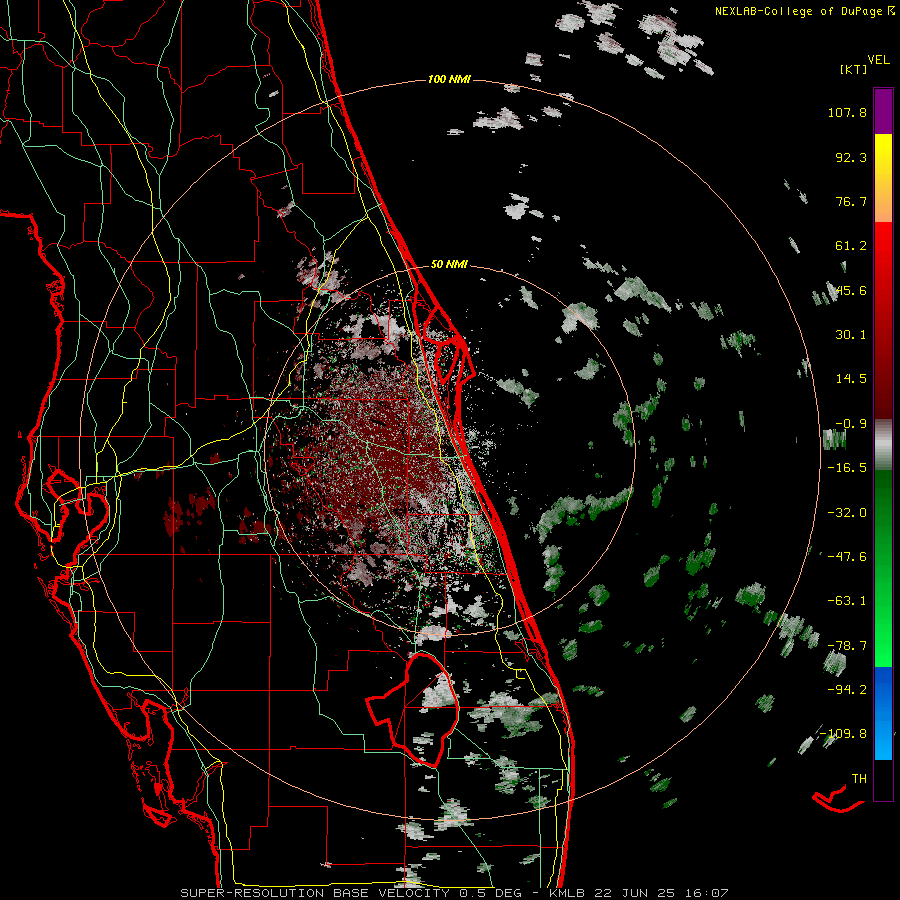This screenshot has height=900, width=900.
Task: Click the -0.9 legend value
Action: click(851, 424)
